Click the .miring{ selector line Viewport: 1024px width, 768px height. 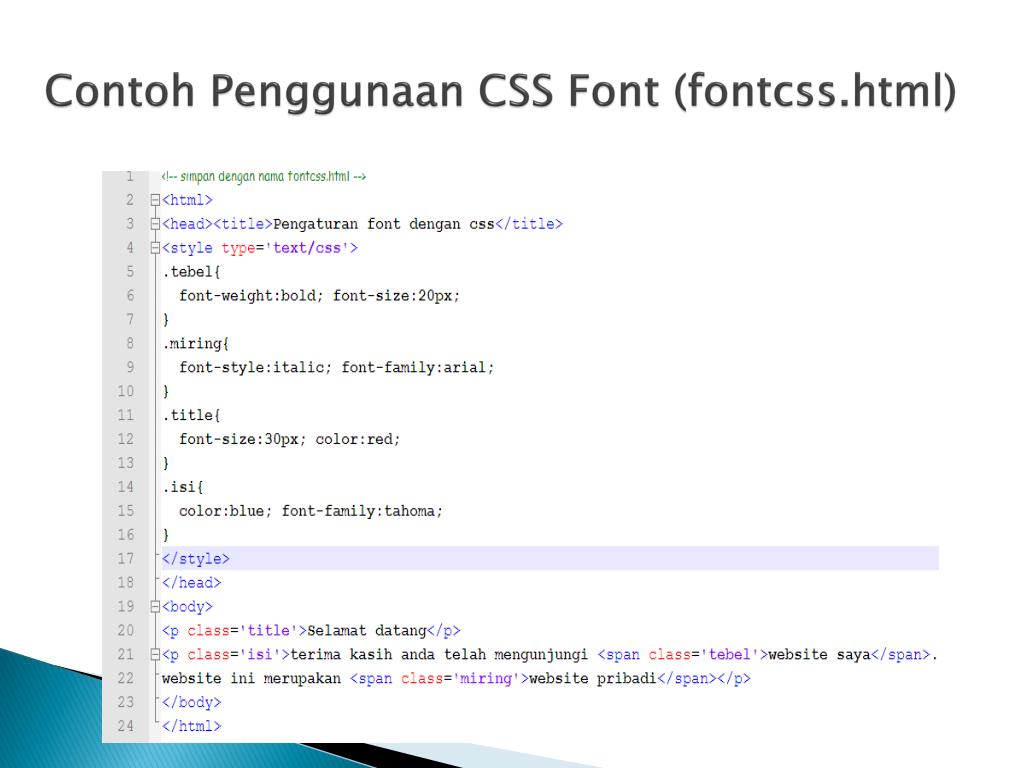pyautogui.click(x=196, y=344)
